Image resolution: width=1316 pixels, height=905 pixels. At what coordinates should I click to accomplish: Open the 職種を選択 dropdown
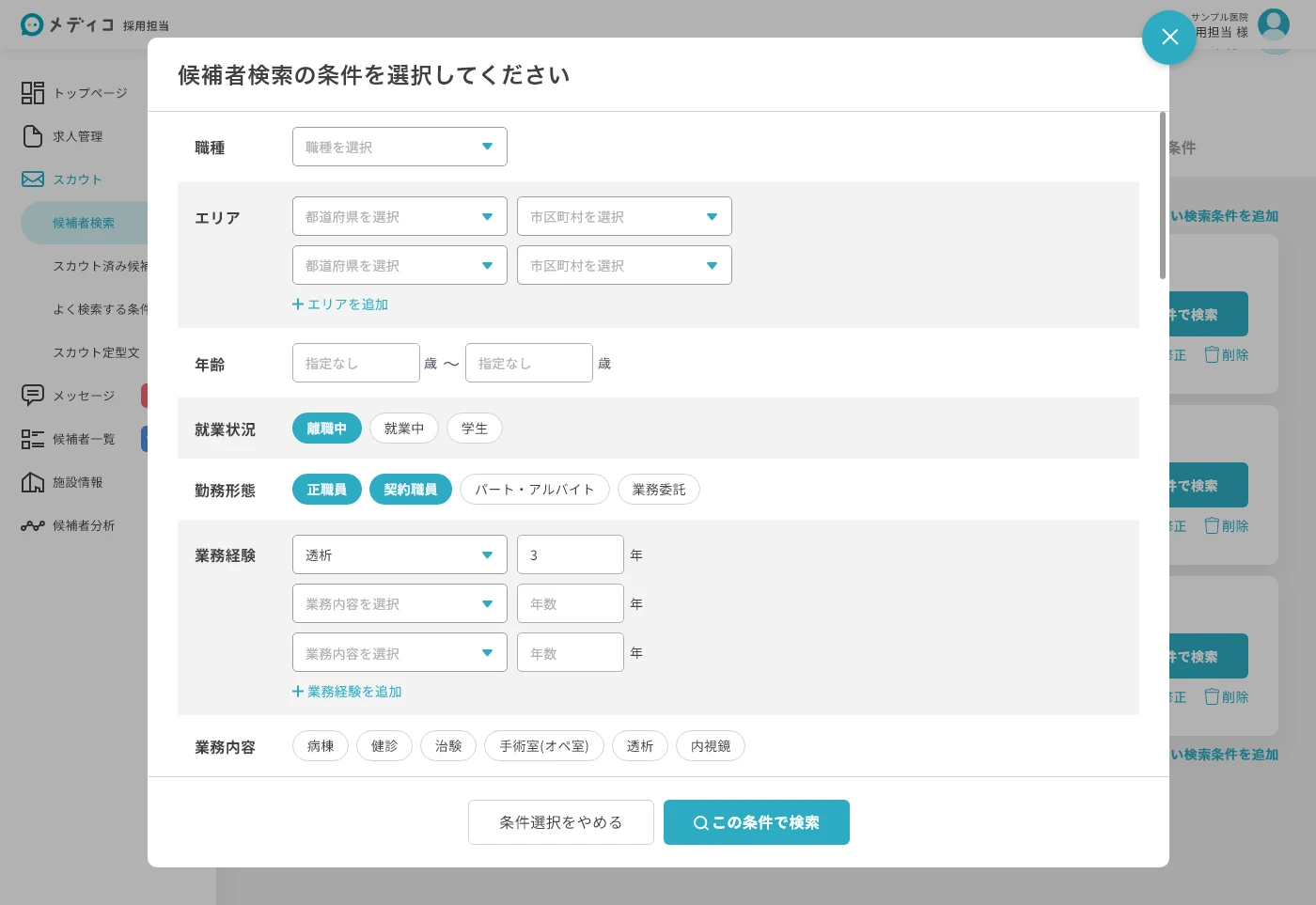399,147
